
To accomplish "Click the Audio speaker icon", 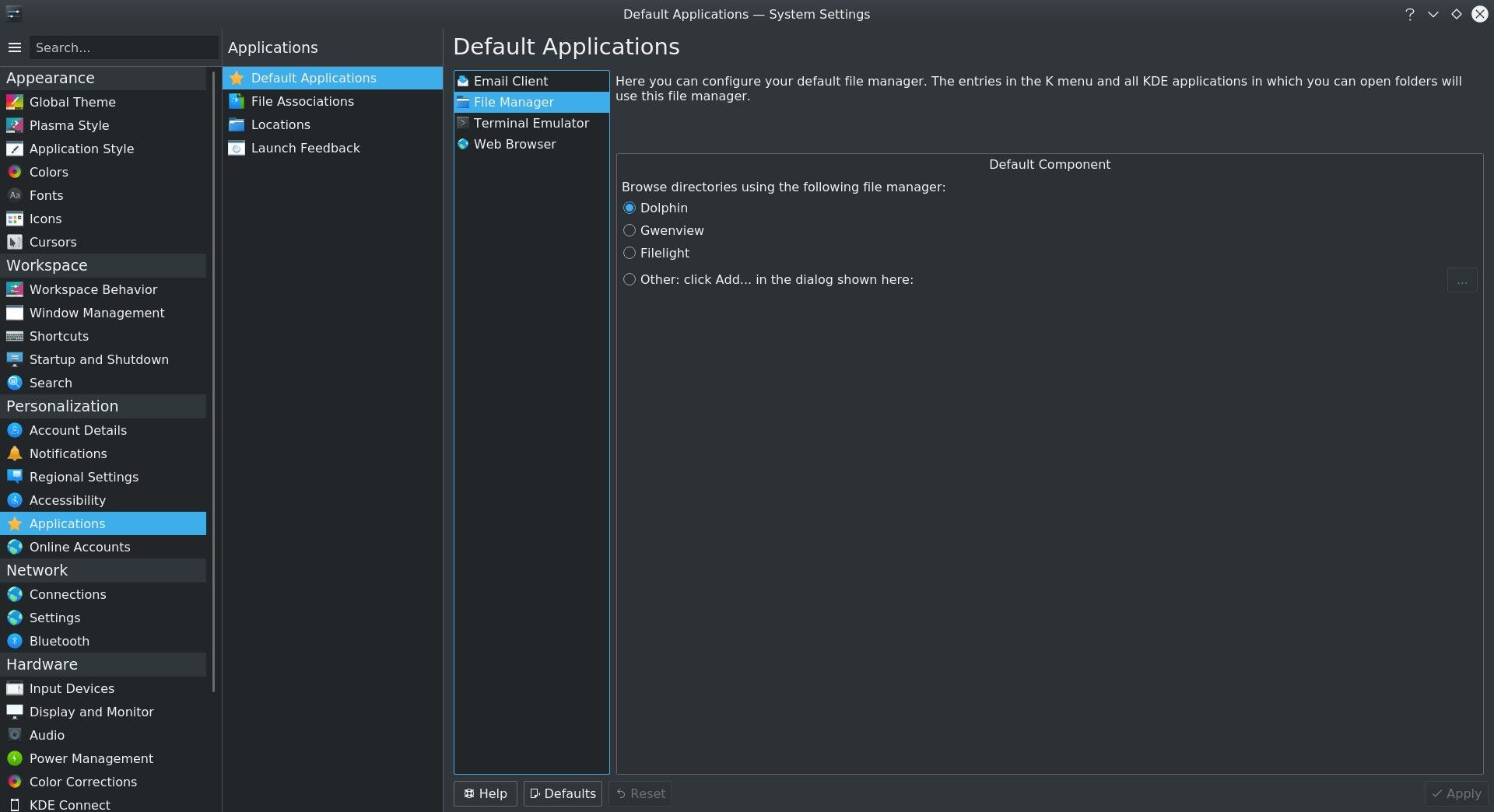I will (15, 735).
